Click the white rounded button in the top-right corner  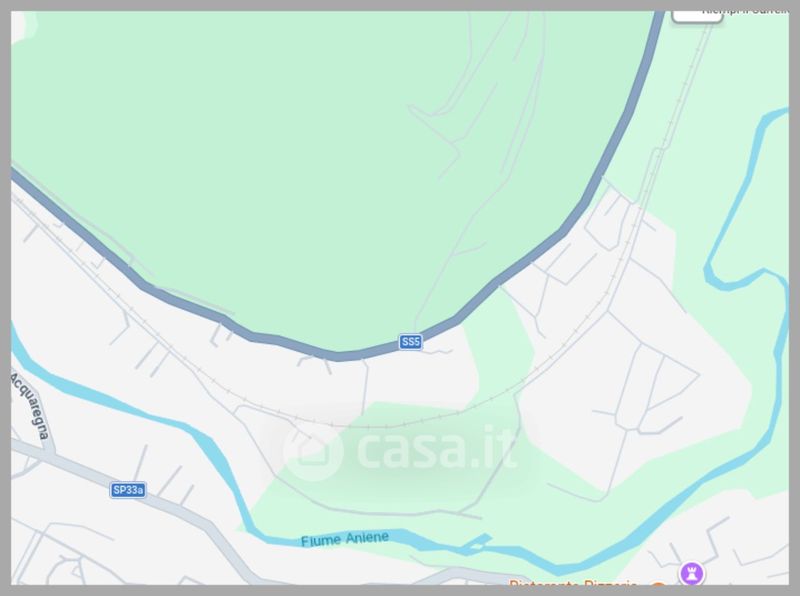point(697,16)
